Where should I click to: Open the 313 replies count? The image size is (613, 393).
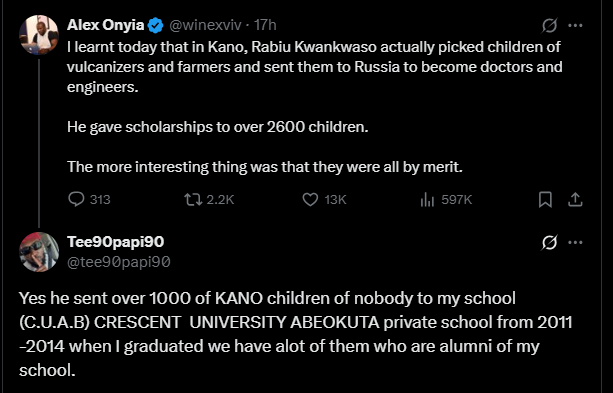(x=100, y=200)
